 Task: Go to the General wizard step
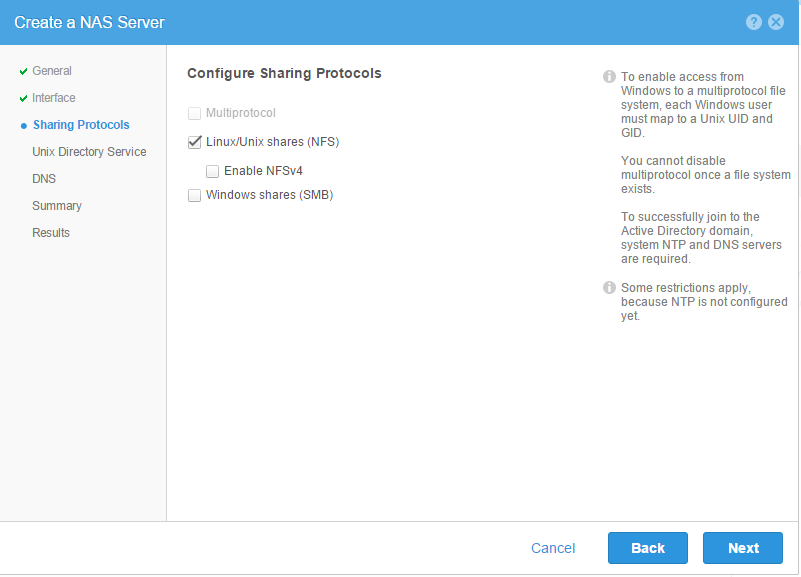point(52,71)
